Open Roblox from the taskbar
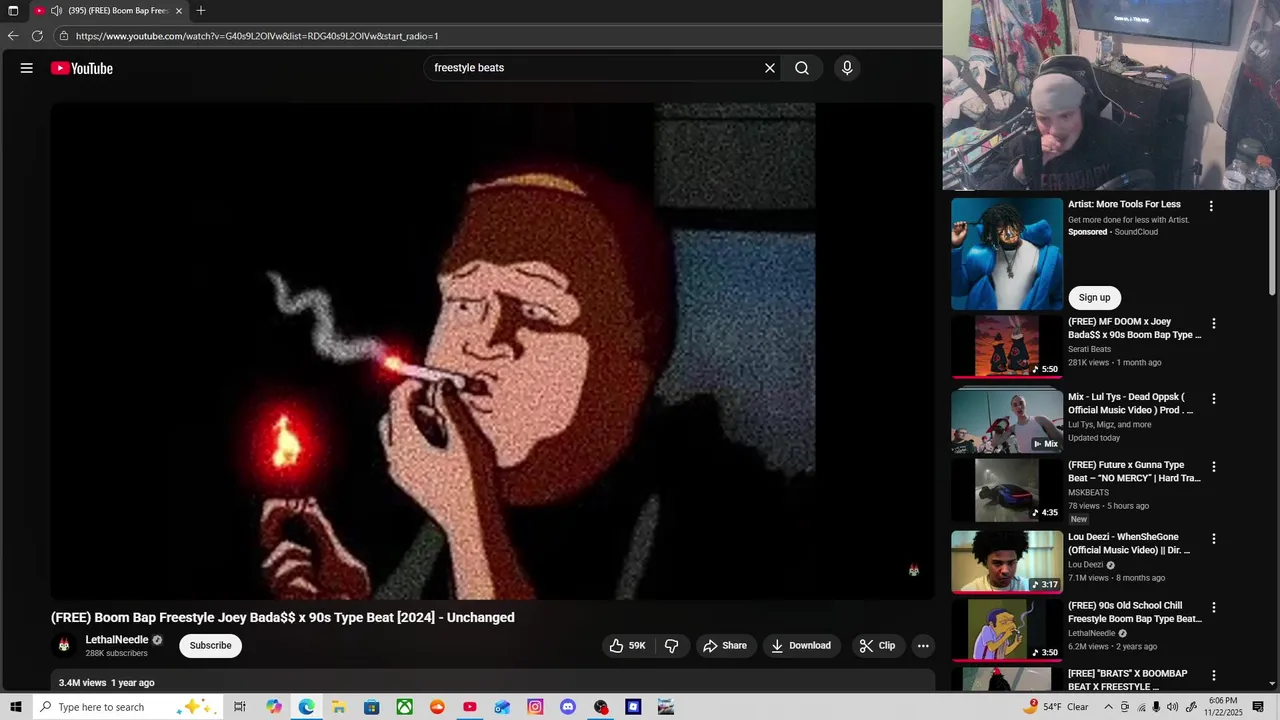 coord(633,707)
